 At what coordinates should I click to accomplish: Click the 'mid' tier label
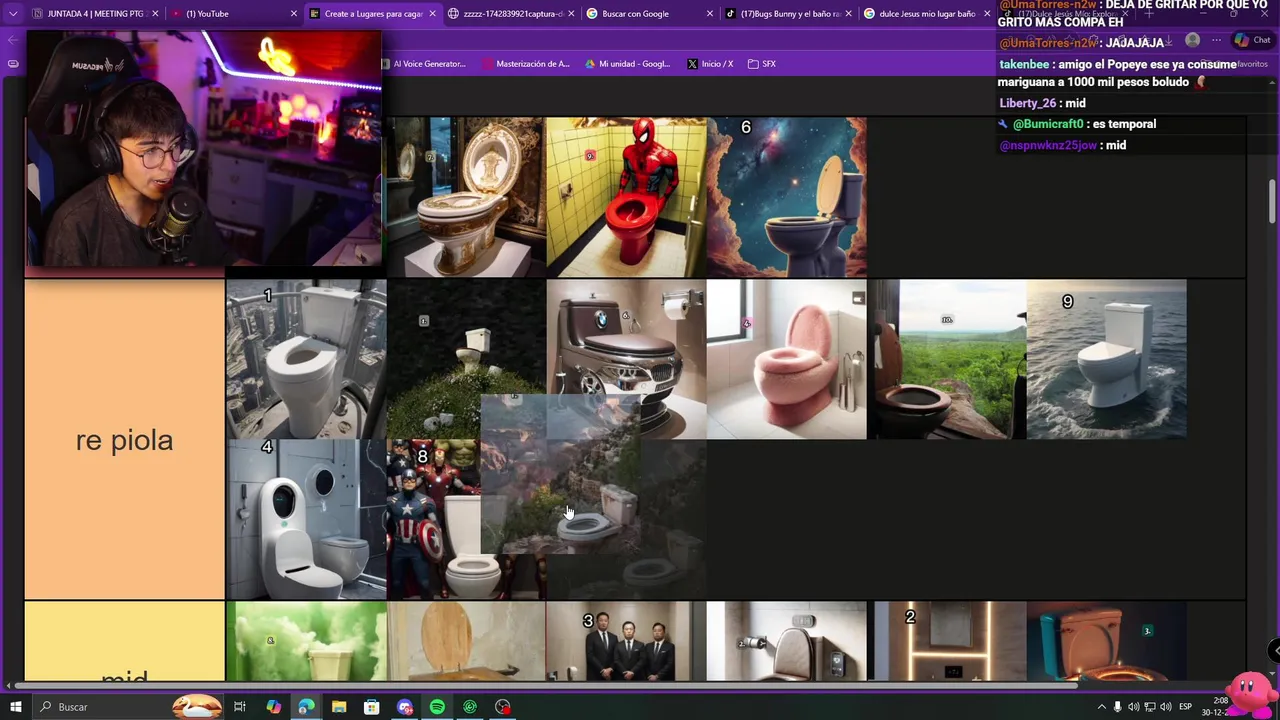pyautogui.click(x=125, y=642)
